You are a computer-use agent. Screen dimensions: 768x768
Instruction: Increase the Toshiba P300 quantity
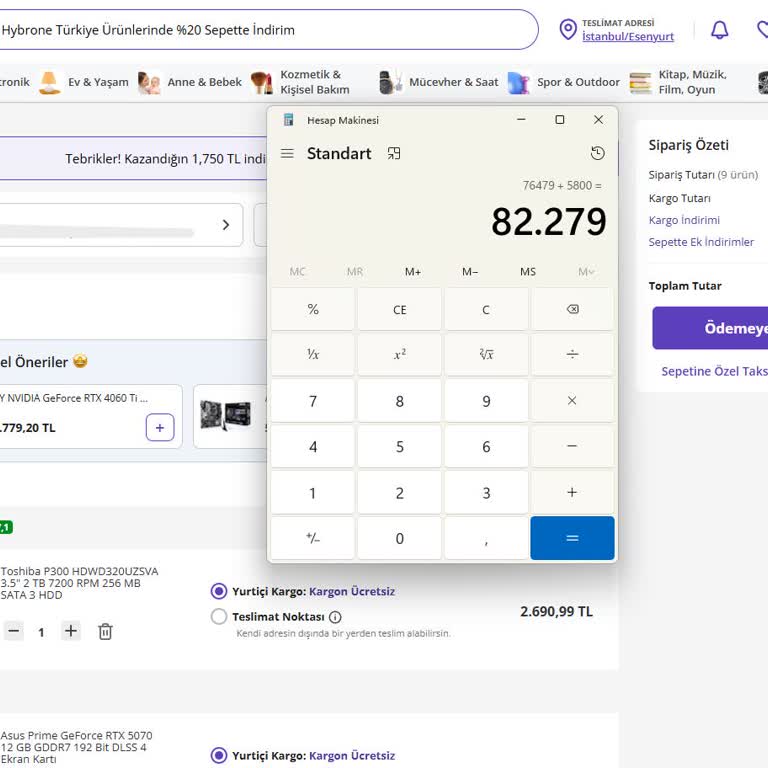[71, 631]
